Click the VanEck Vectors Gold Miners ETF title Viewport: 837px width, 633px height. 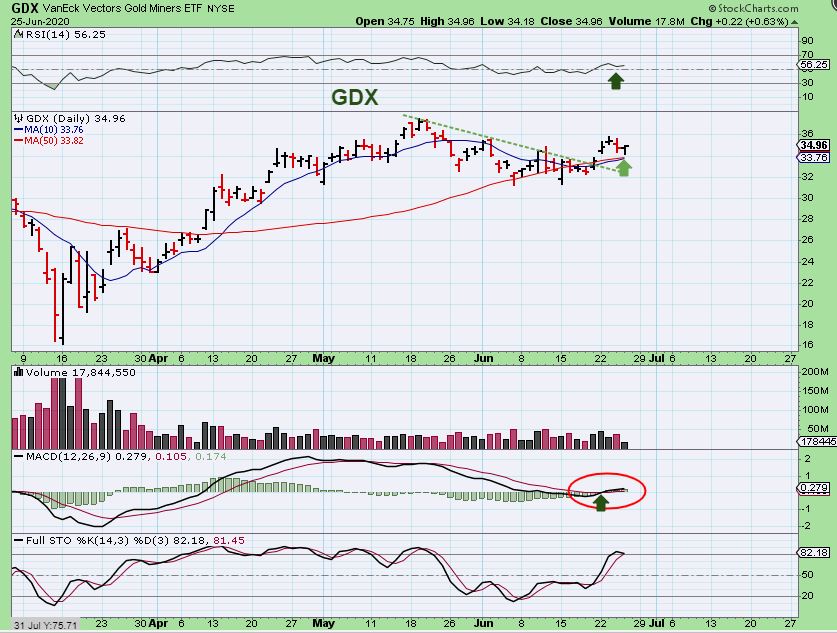click(122, 9)
